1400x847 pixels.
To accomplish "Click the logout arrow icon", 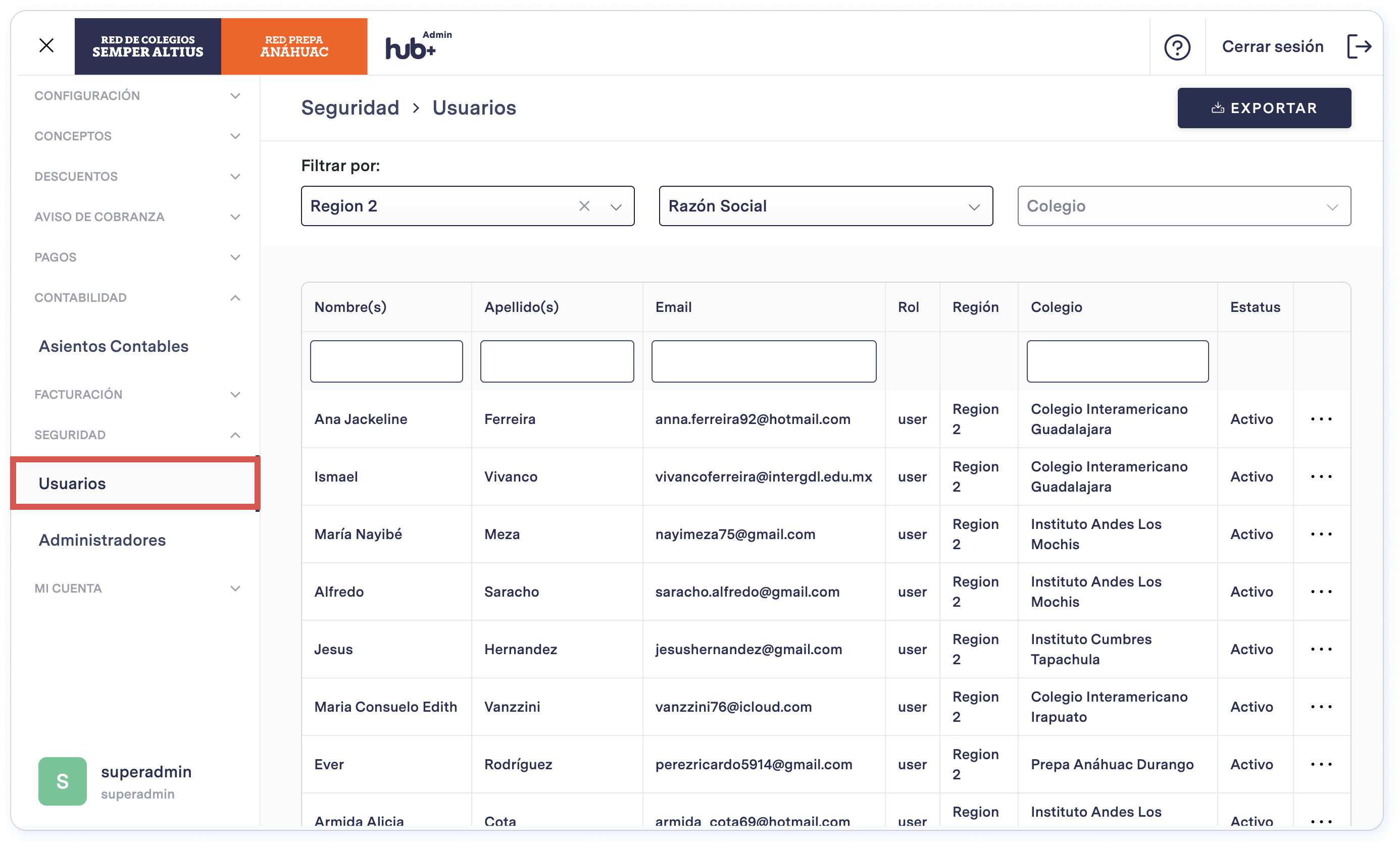I will 1360,46.
